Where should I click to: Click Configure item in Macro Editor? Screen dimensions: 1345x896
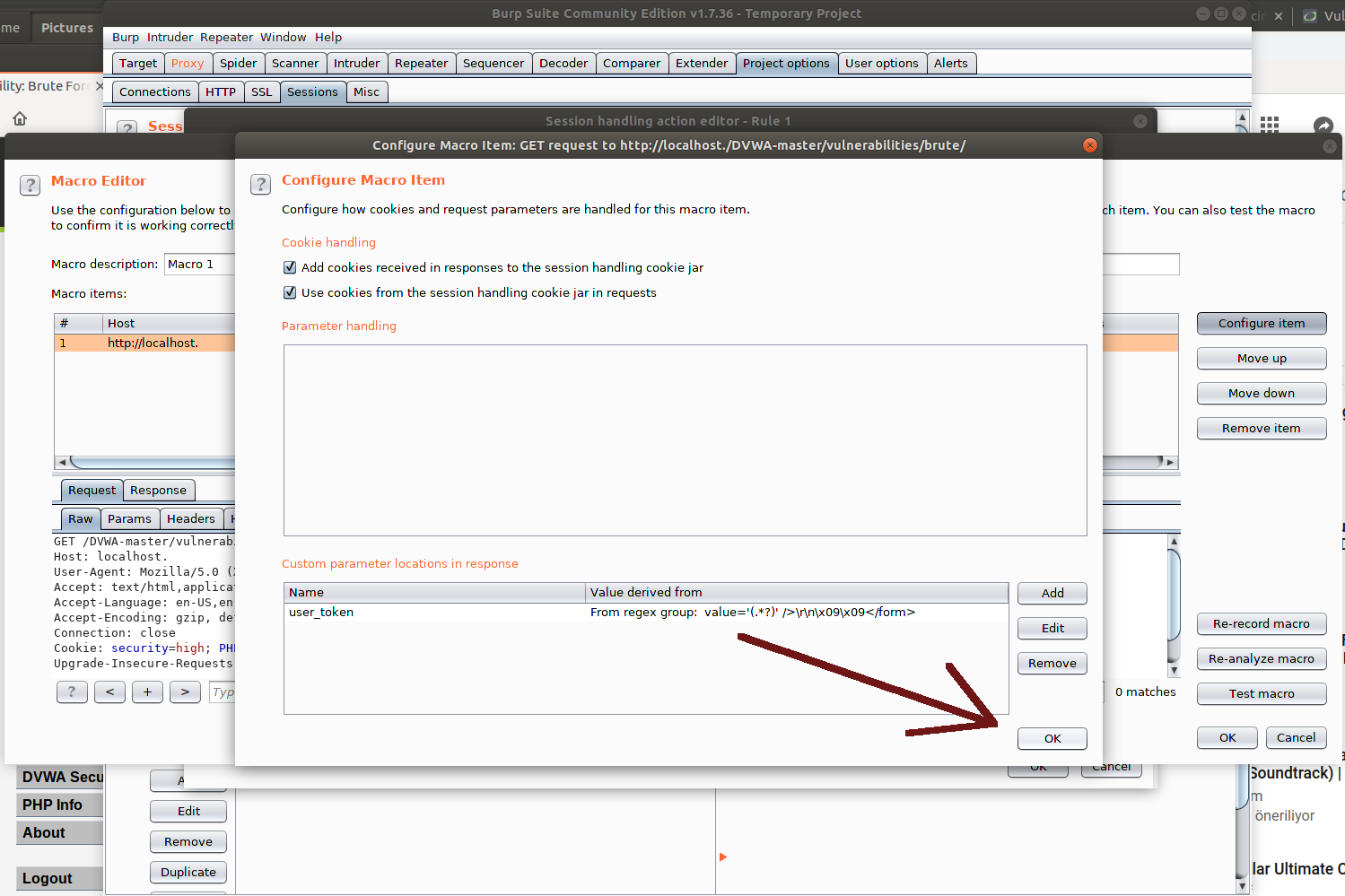click(1262, 323)
